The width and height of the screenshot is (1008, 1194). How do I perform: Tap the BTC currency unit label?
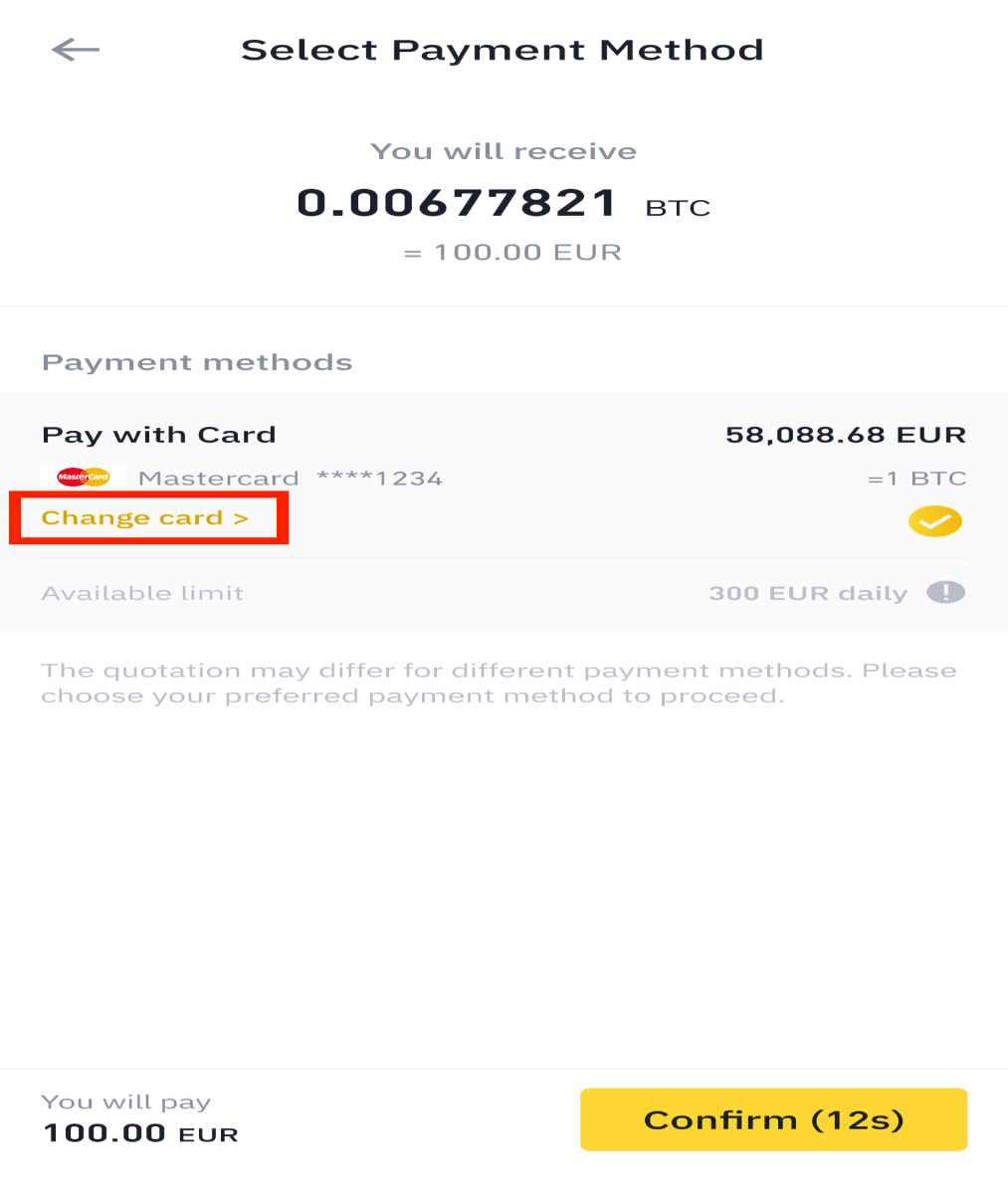tap(678, 208)
